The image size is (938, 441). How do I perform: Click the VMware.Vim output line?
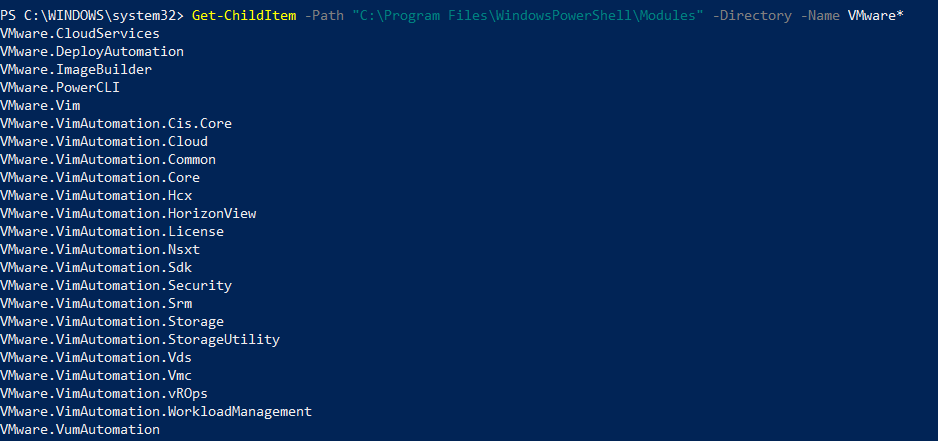click(40, 105)
